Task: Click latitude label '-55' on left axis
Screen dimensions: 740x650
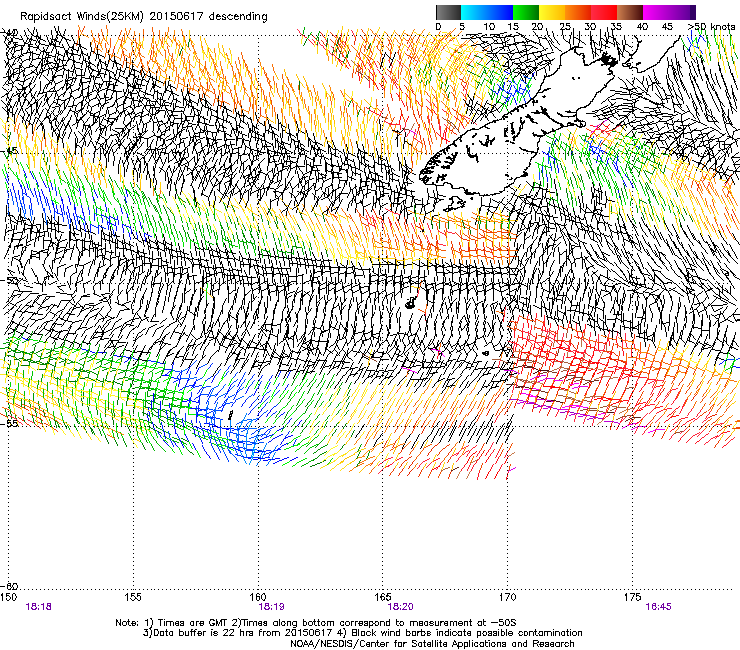Action: [11, 423]
